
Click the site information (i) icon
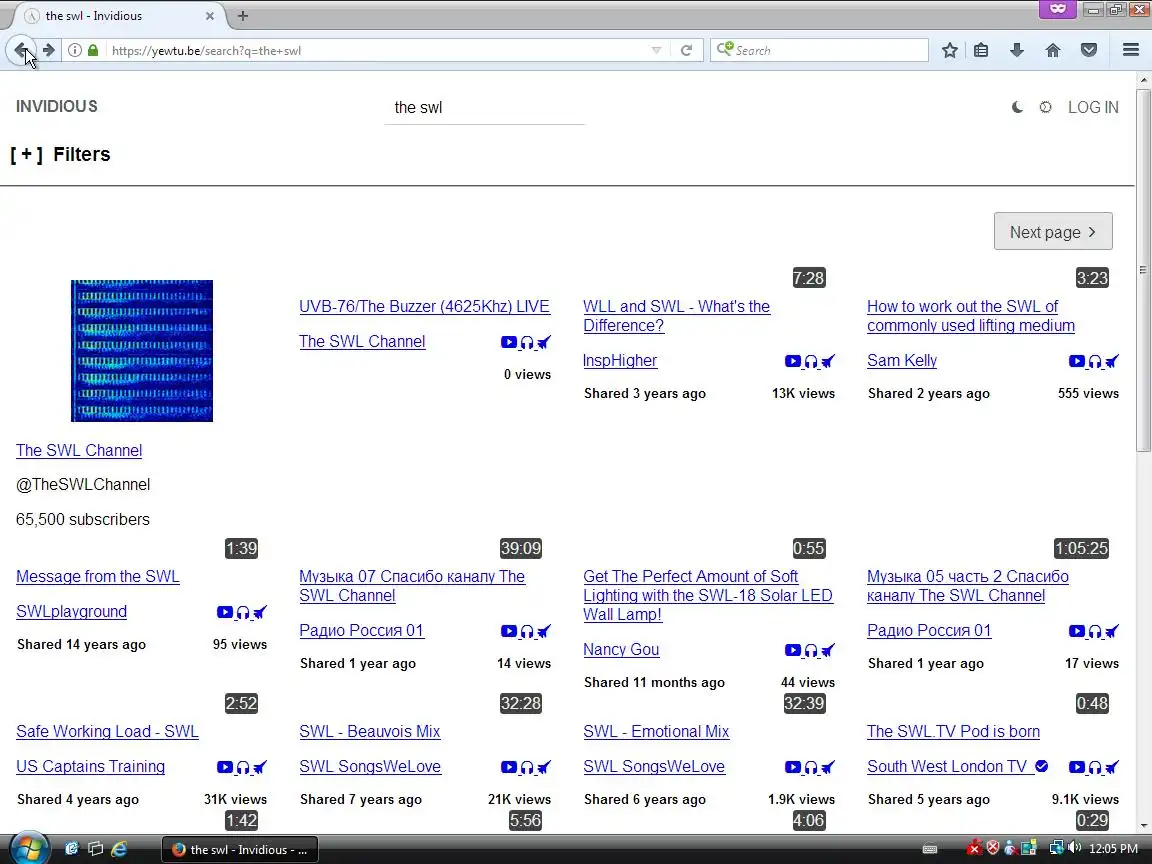pos(75,50)
